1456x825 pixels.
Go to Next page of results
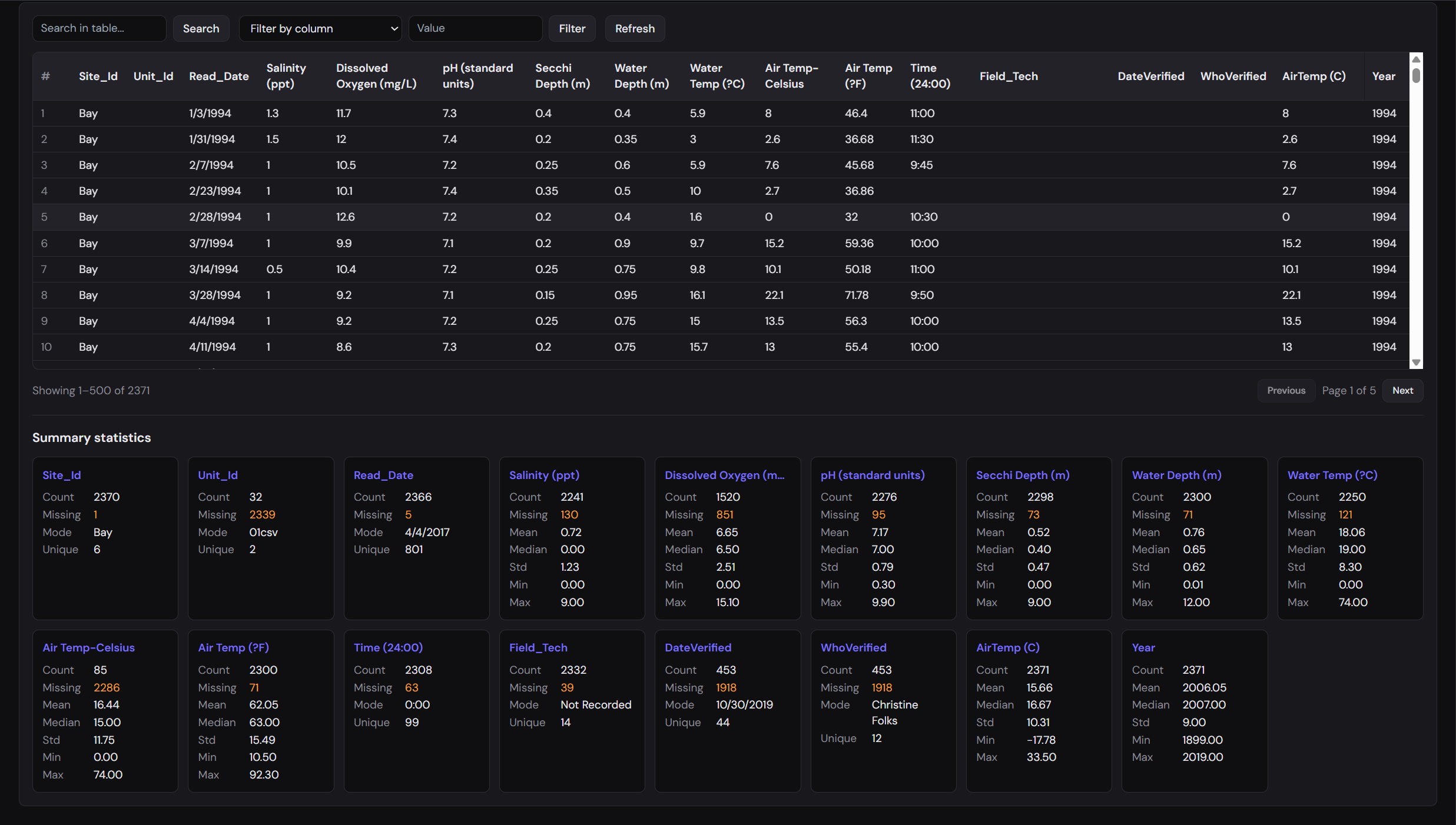click(1402, 391)
